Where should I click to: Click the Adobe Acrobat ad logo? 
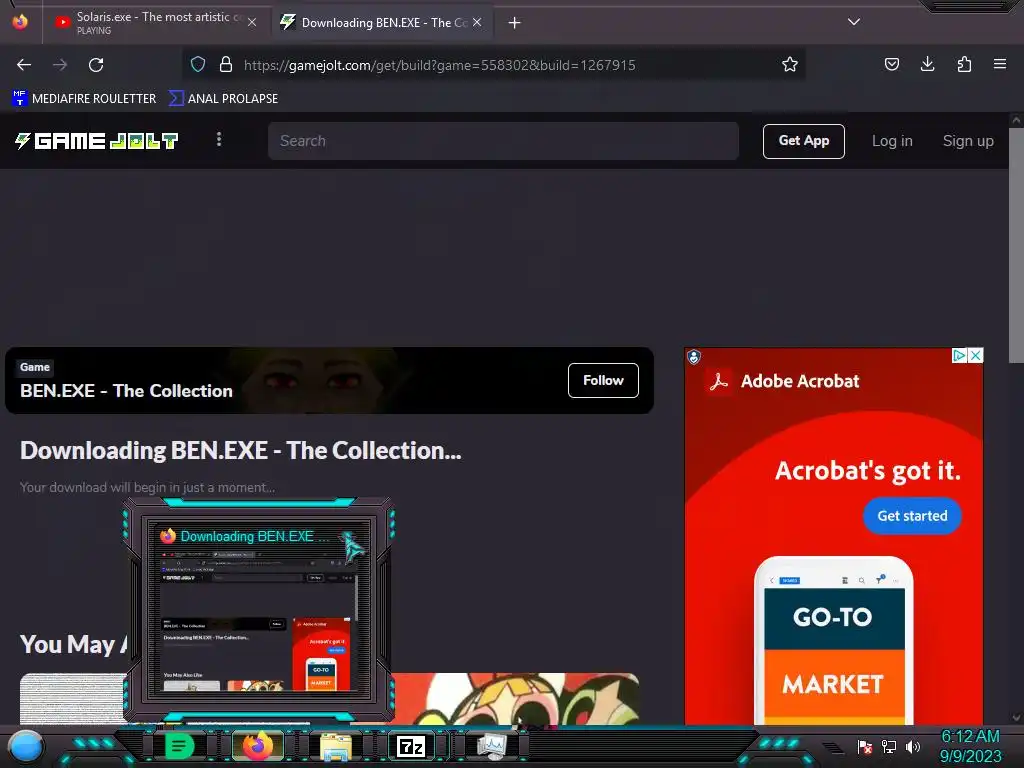tap(719, 381)
